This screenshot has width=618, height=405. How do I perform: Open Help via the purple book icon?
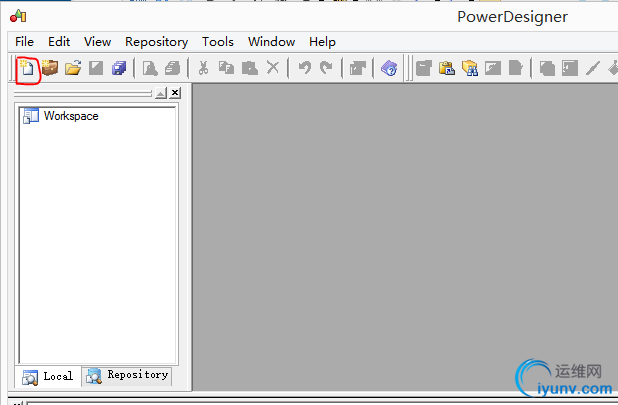[389, 68]
